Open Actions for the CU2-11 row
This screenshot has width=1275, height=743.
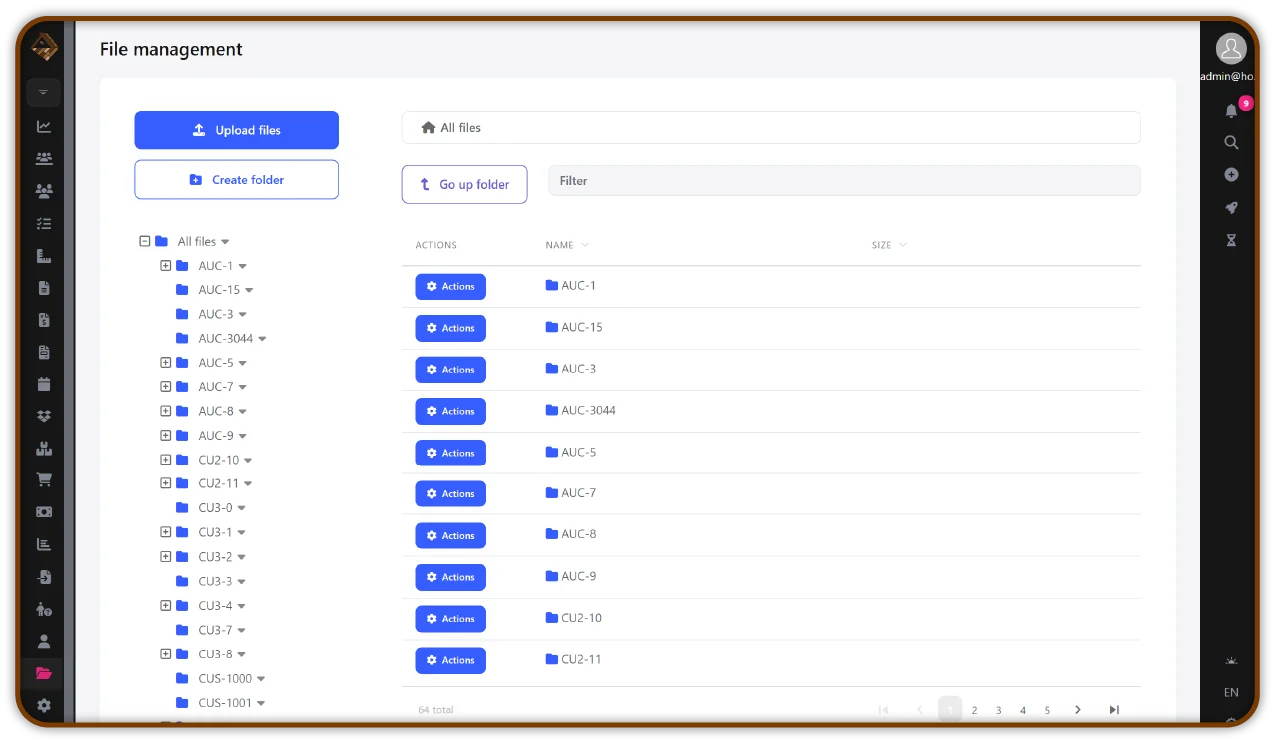pos(451,660)
